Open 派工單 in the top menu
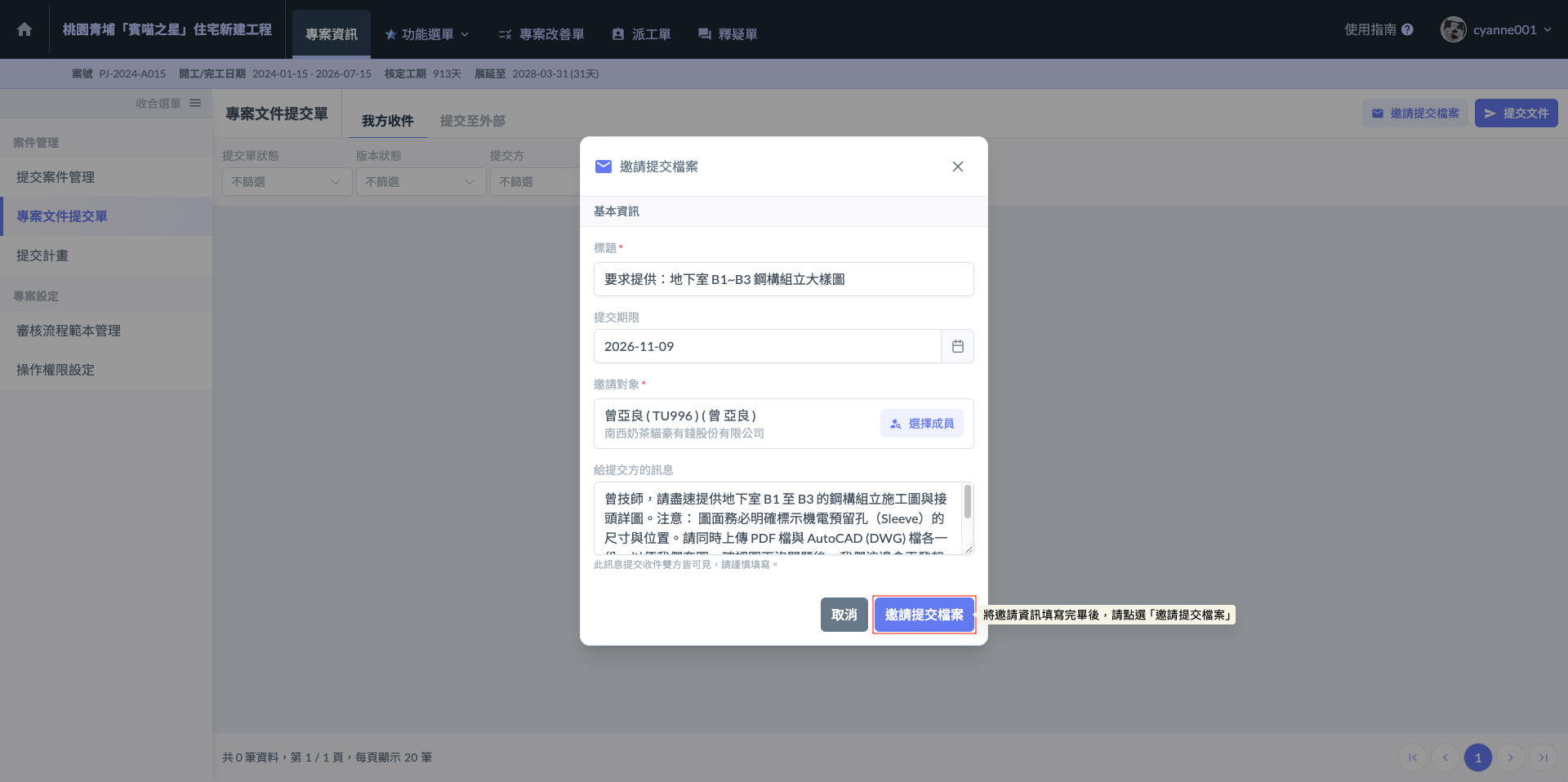1568x782 pixels. 641,34
